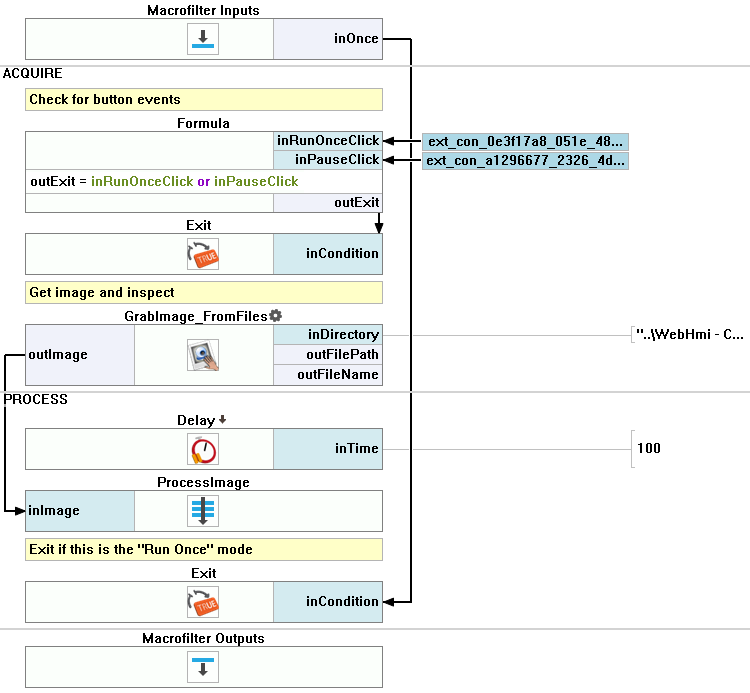This screenshot has width=750, height=693.
Task: Select the inOnce output port
Action: [355, 39]
